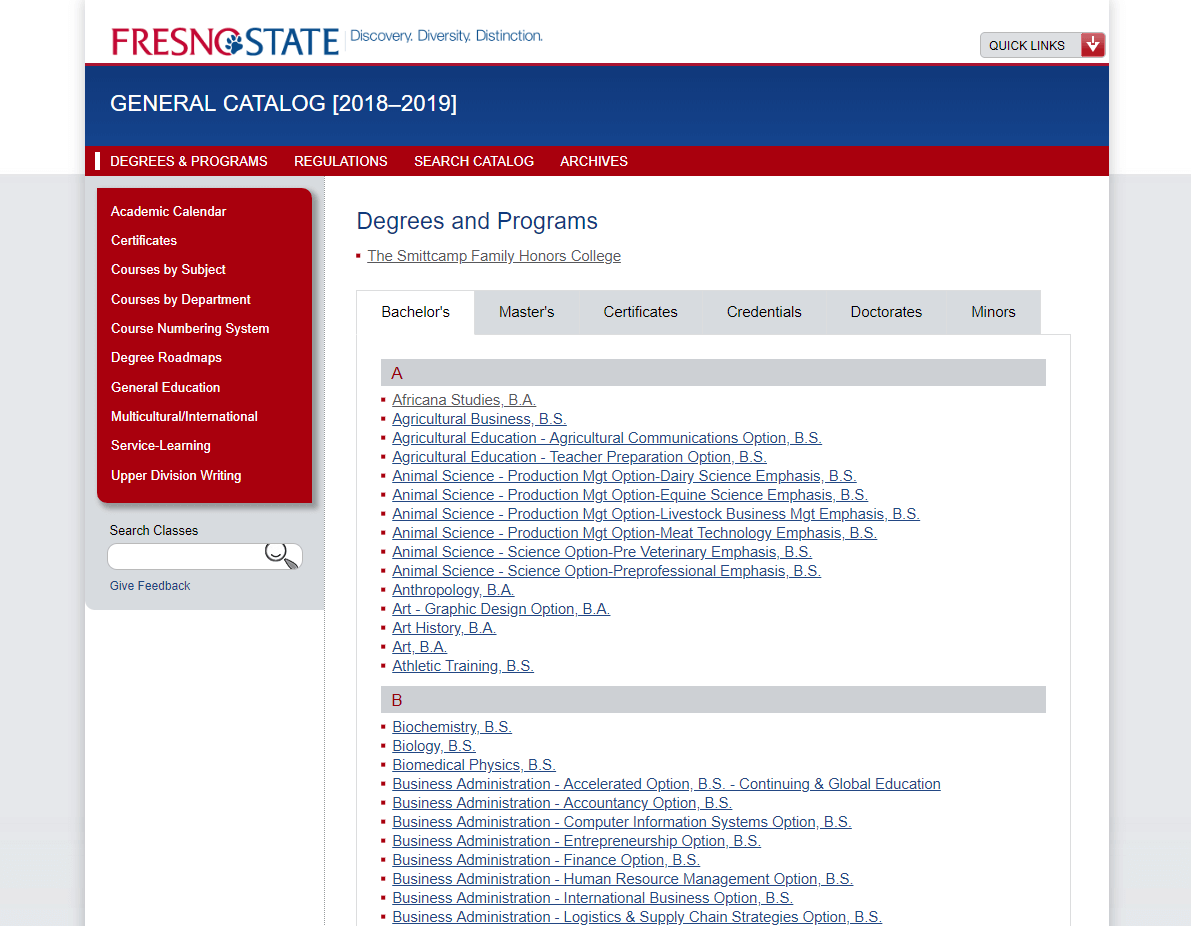This screenshot has height=926, width=1191.
Task: Click the search magnifying glass icon
Action: (x=280, y=556)
